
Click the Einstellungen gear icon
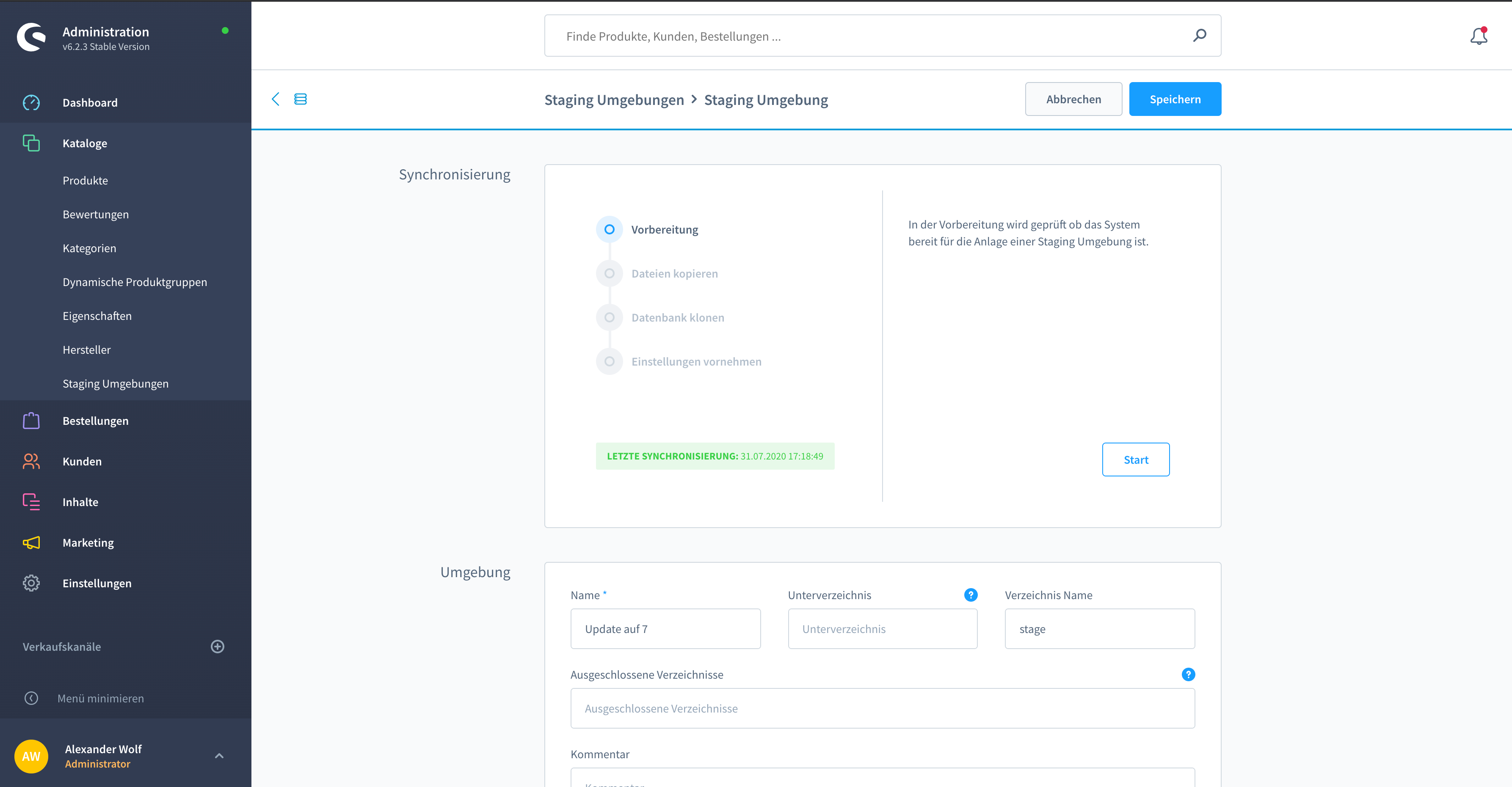(31, 583)
